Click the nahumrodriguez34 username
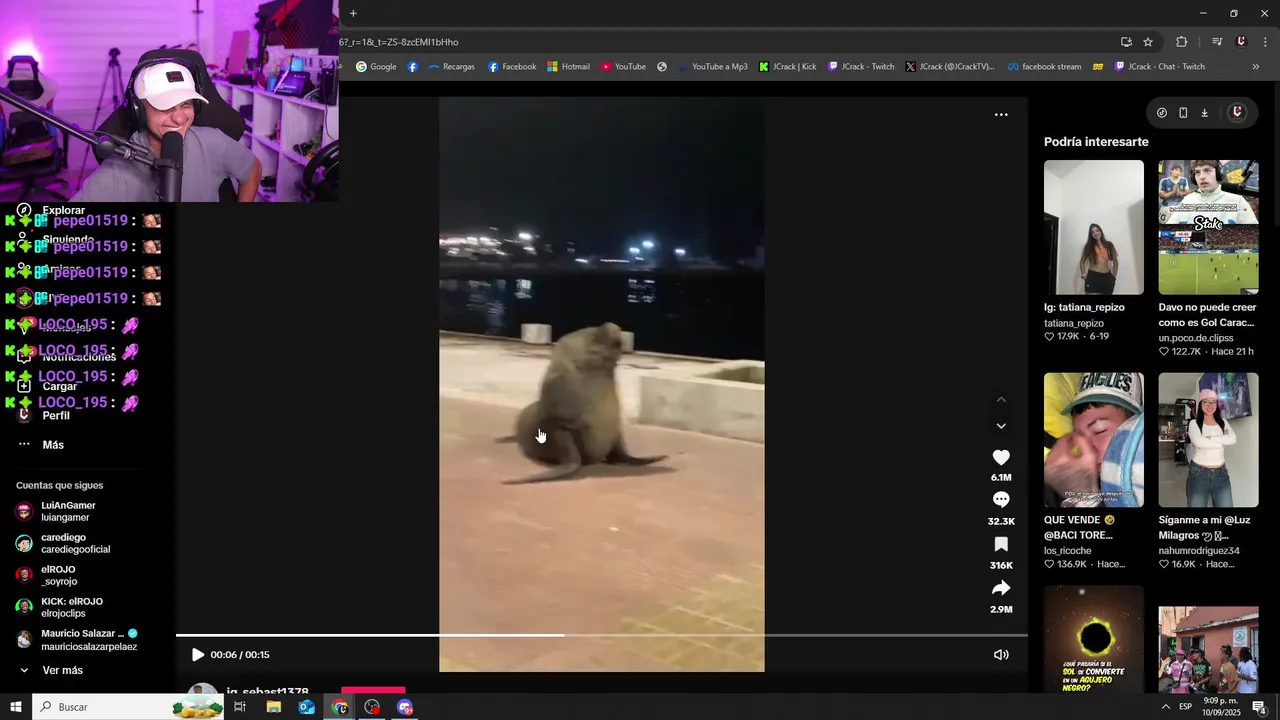 point(1199,551)
